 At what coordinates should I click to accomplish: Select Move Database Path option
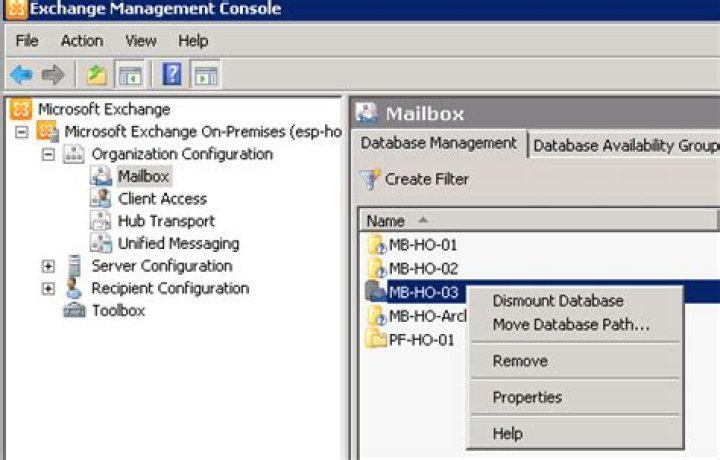[570, 325]
